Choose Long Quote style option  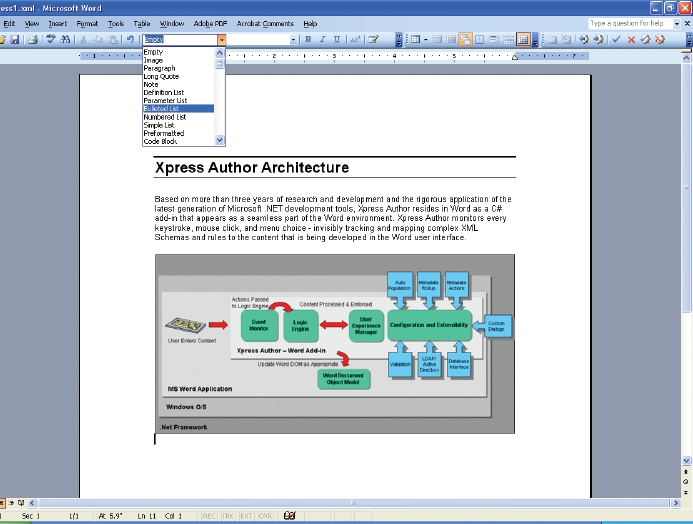coord(179,76)
